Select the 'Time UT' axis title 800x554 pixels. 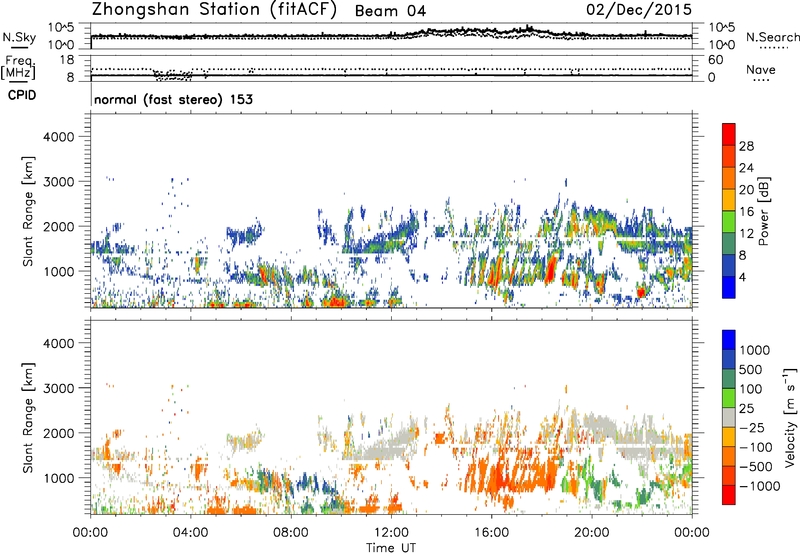(391, 548)
